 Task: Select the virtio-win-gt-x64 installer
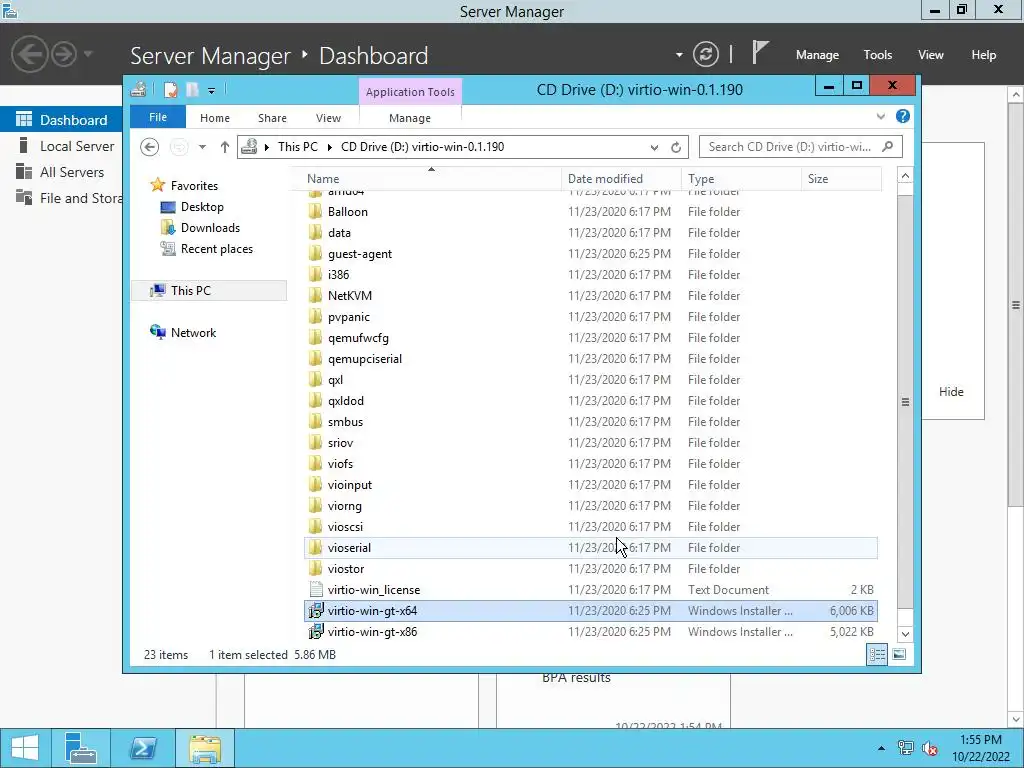click(x=591, y=611)
